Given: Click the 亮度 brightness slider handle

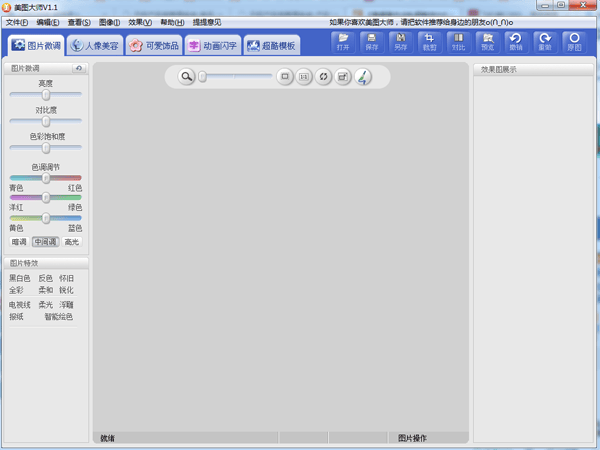Looking at the screenshot, I should click(46, 95).
